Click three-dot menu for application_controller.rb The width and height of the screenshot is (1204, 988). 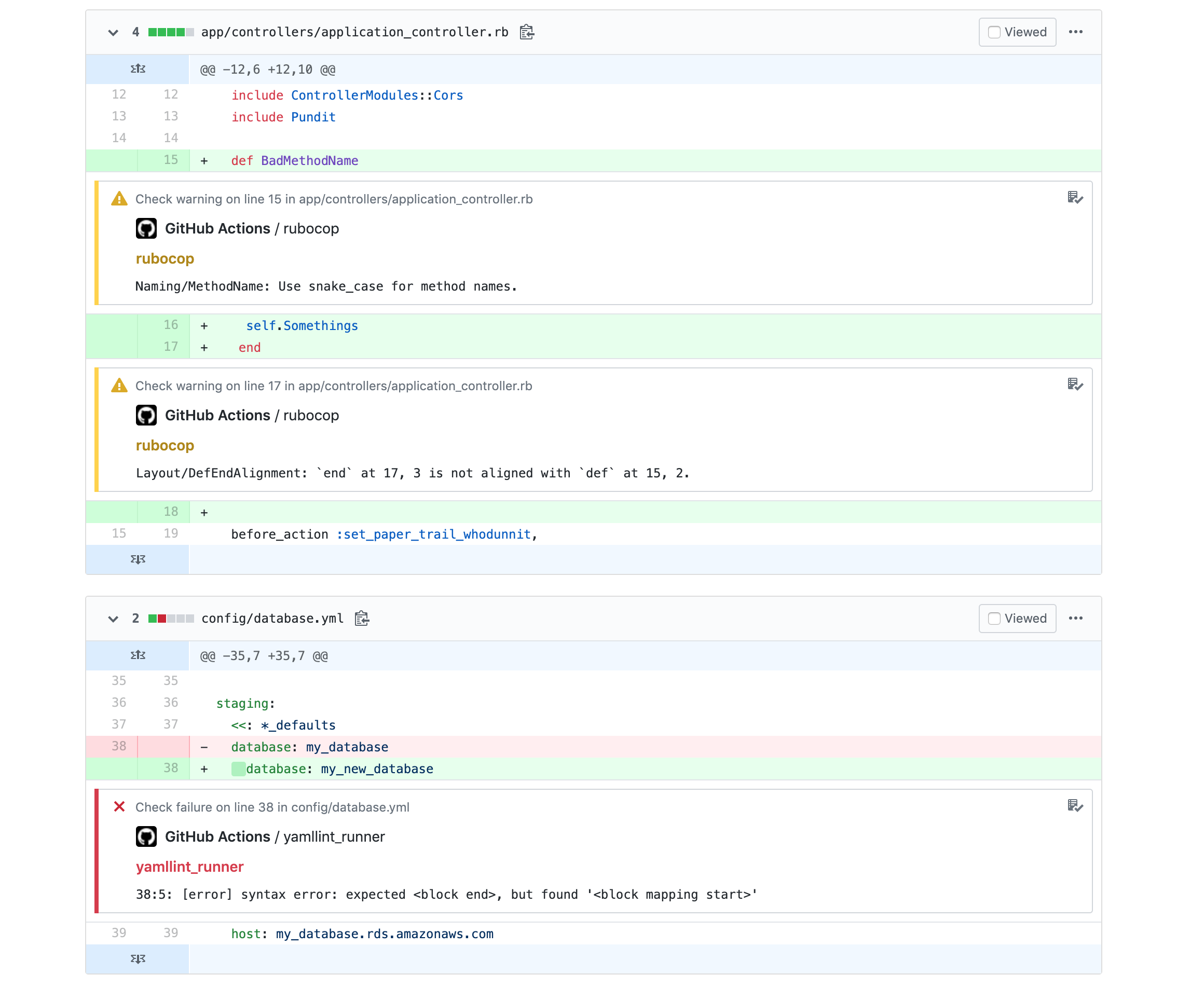click(1075, 32)
